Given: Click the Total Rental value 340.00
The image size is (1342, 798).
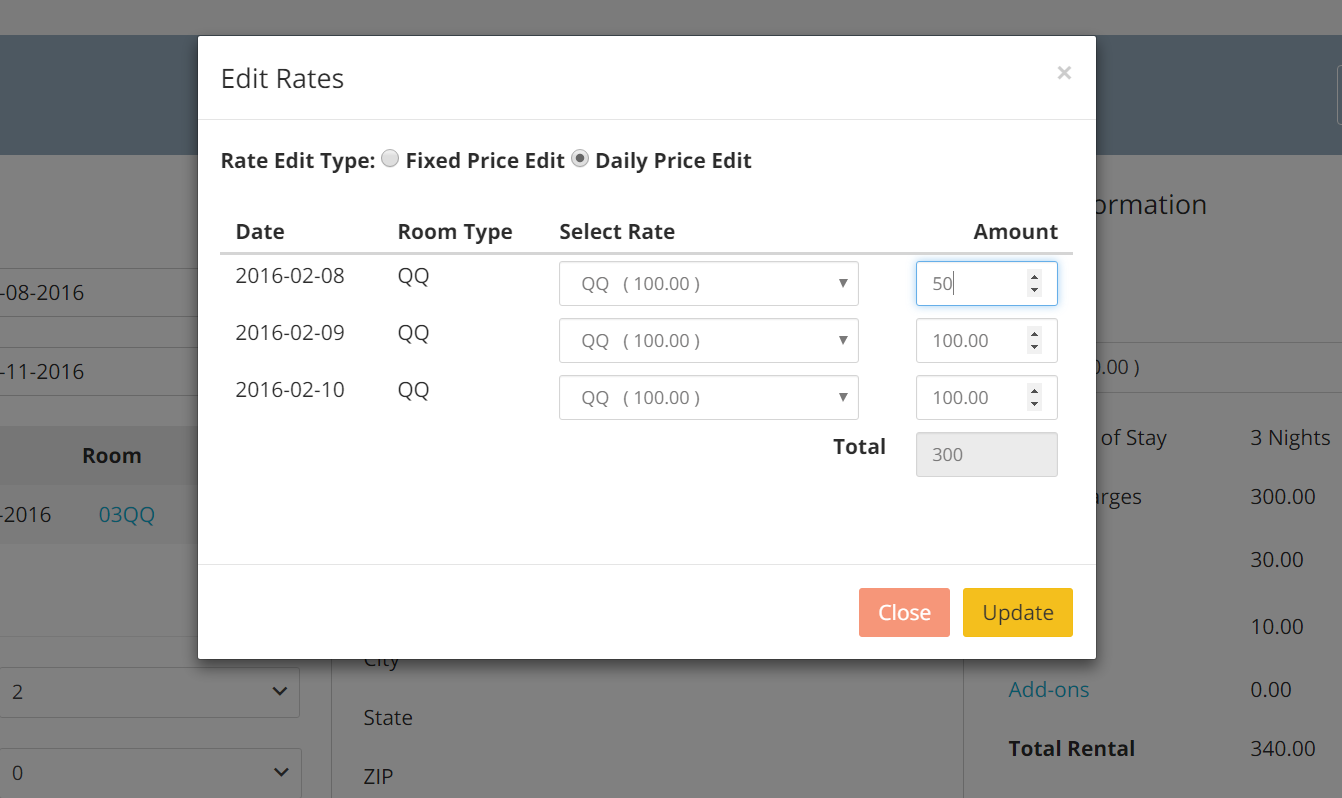Looking at the screenshot, I should [x=1283, y=749].
